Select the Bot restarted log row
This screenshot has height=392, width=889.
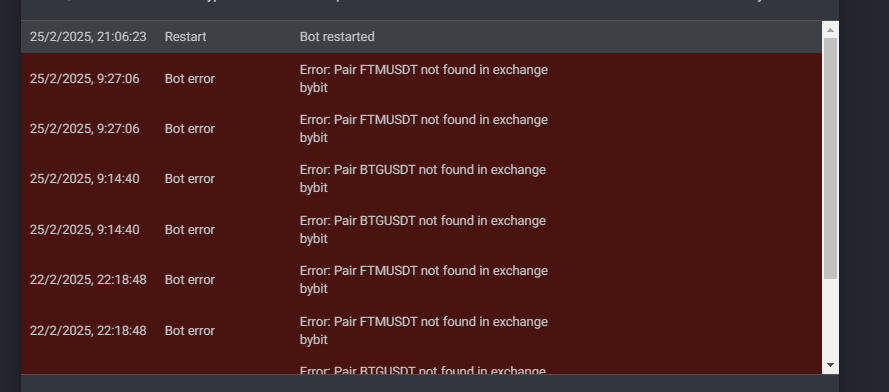pyautogui.click(x=421, y=37)
